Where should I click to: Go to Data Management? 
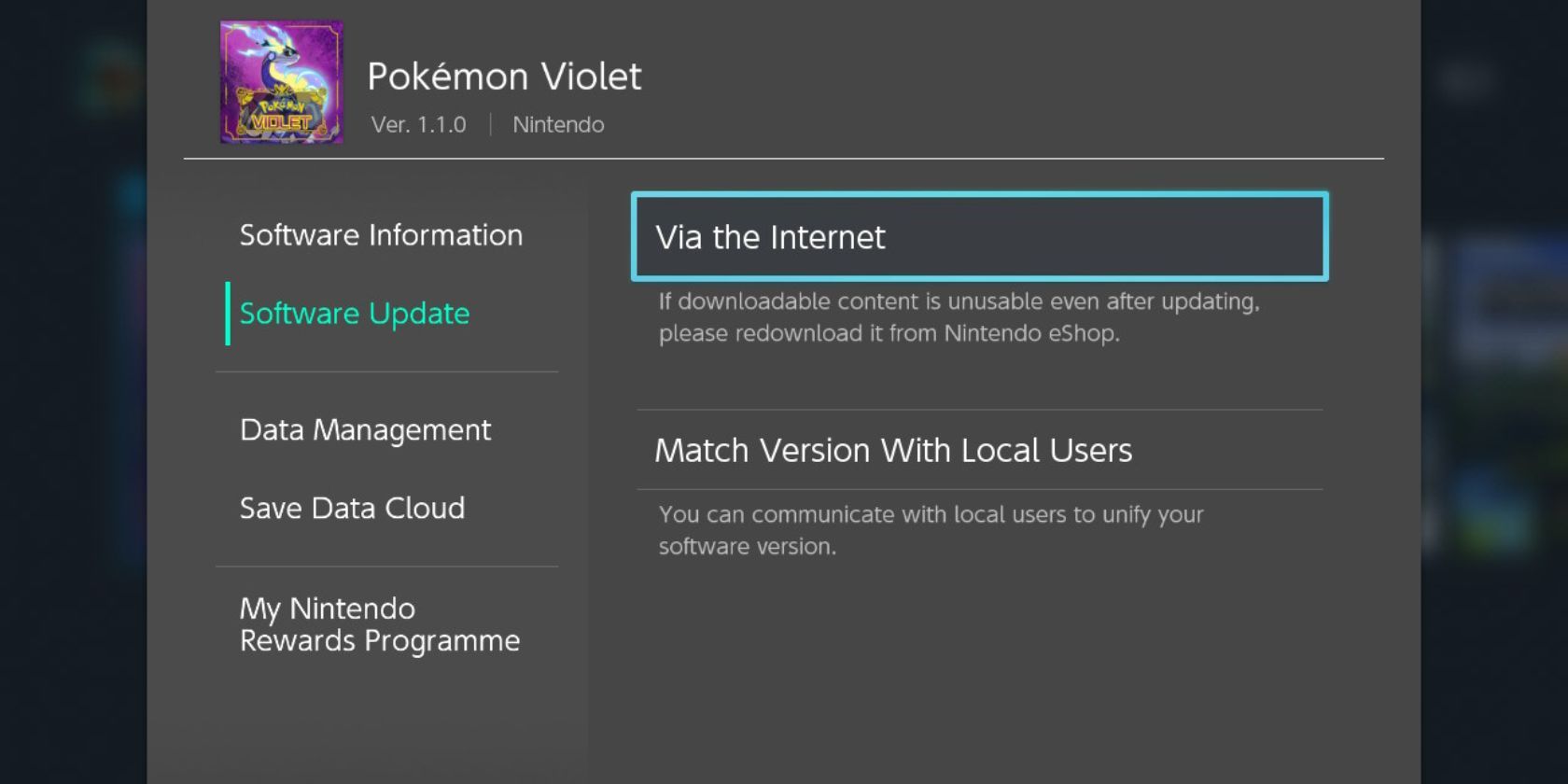[365, 430]
